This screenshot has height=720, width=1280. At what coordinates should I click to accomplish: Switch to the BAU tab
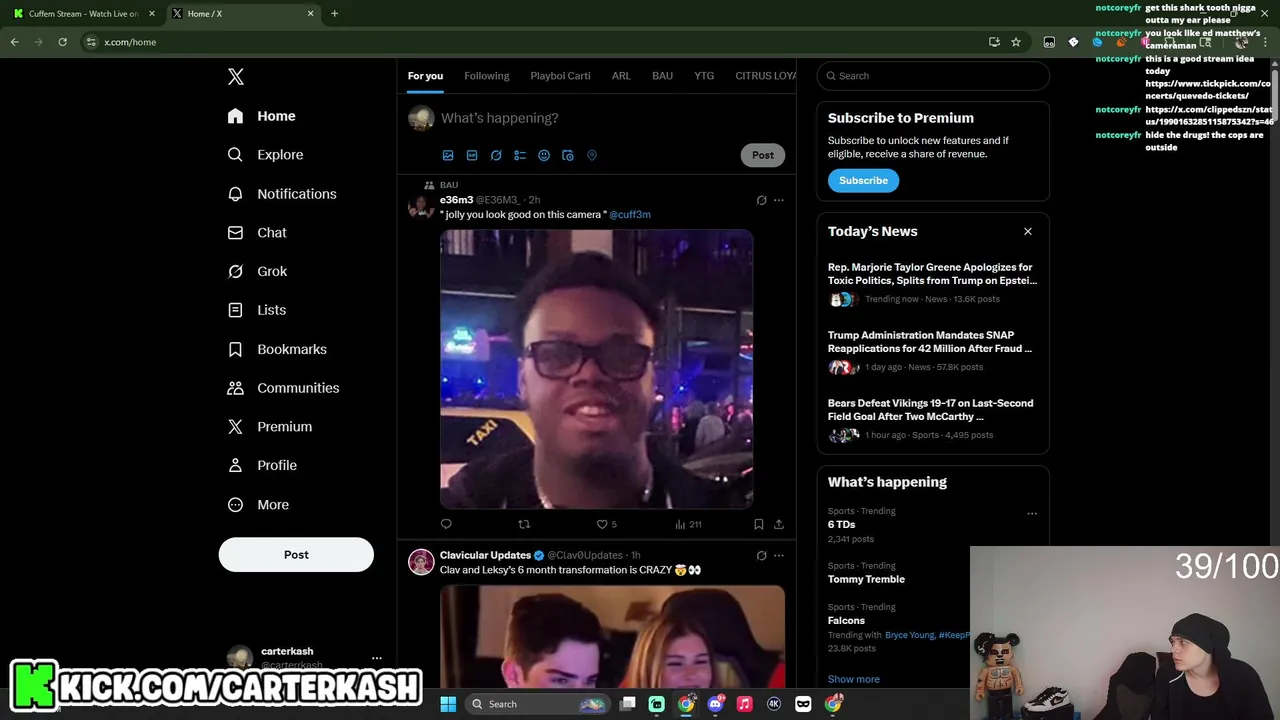point(662,76)
